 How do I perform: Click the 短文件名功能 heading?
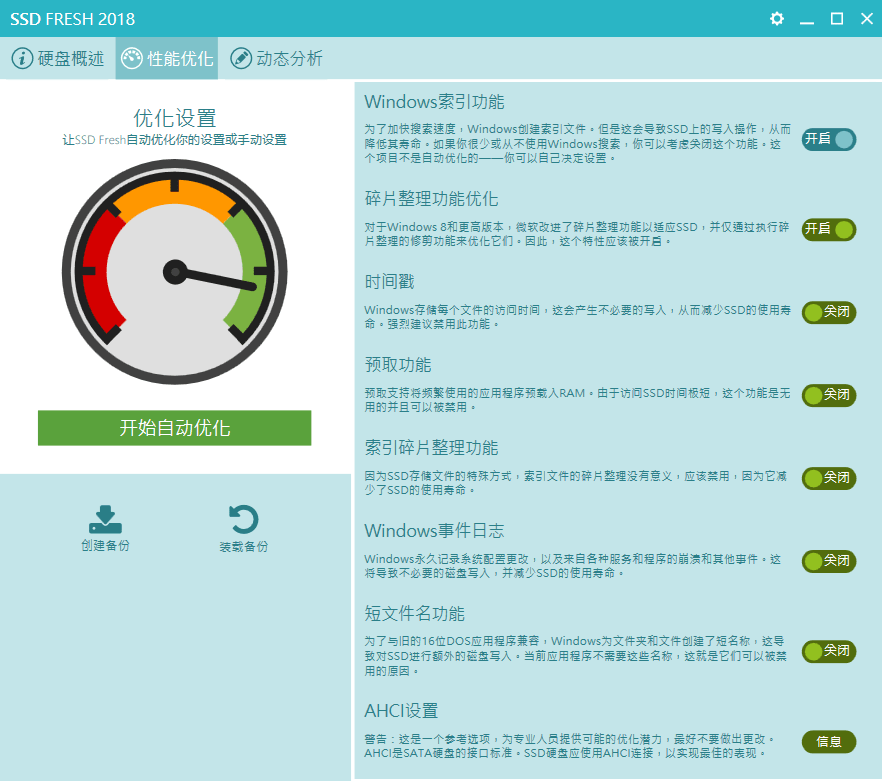pyautogui.click(x=415, y=613)
